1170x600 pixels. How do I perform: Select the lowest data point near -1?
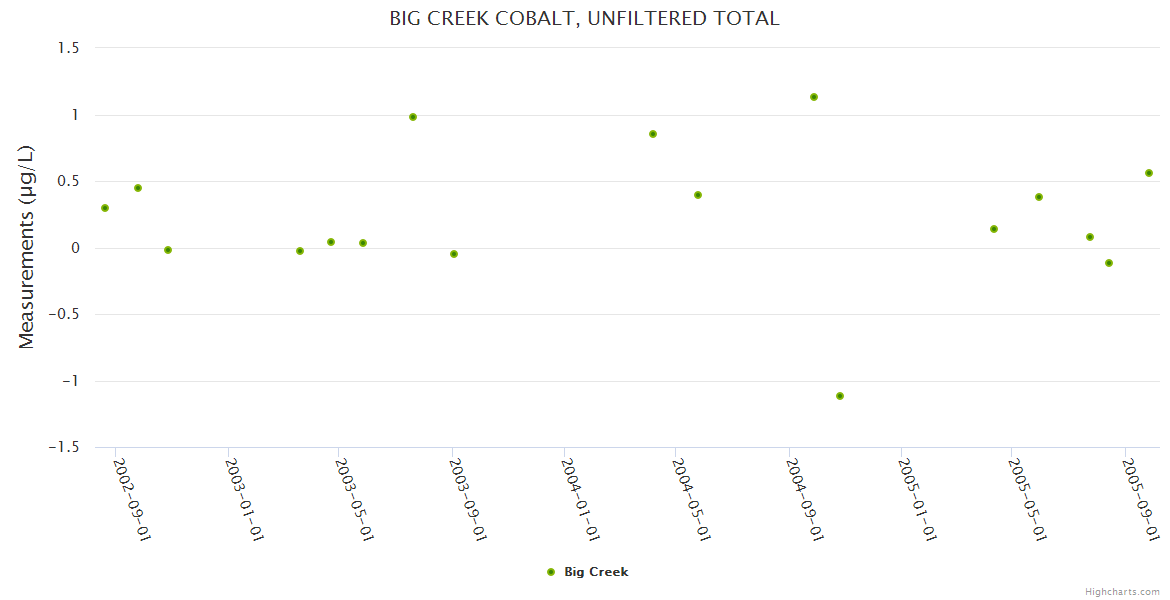840,396
